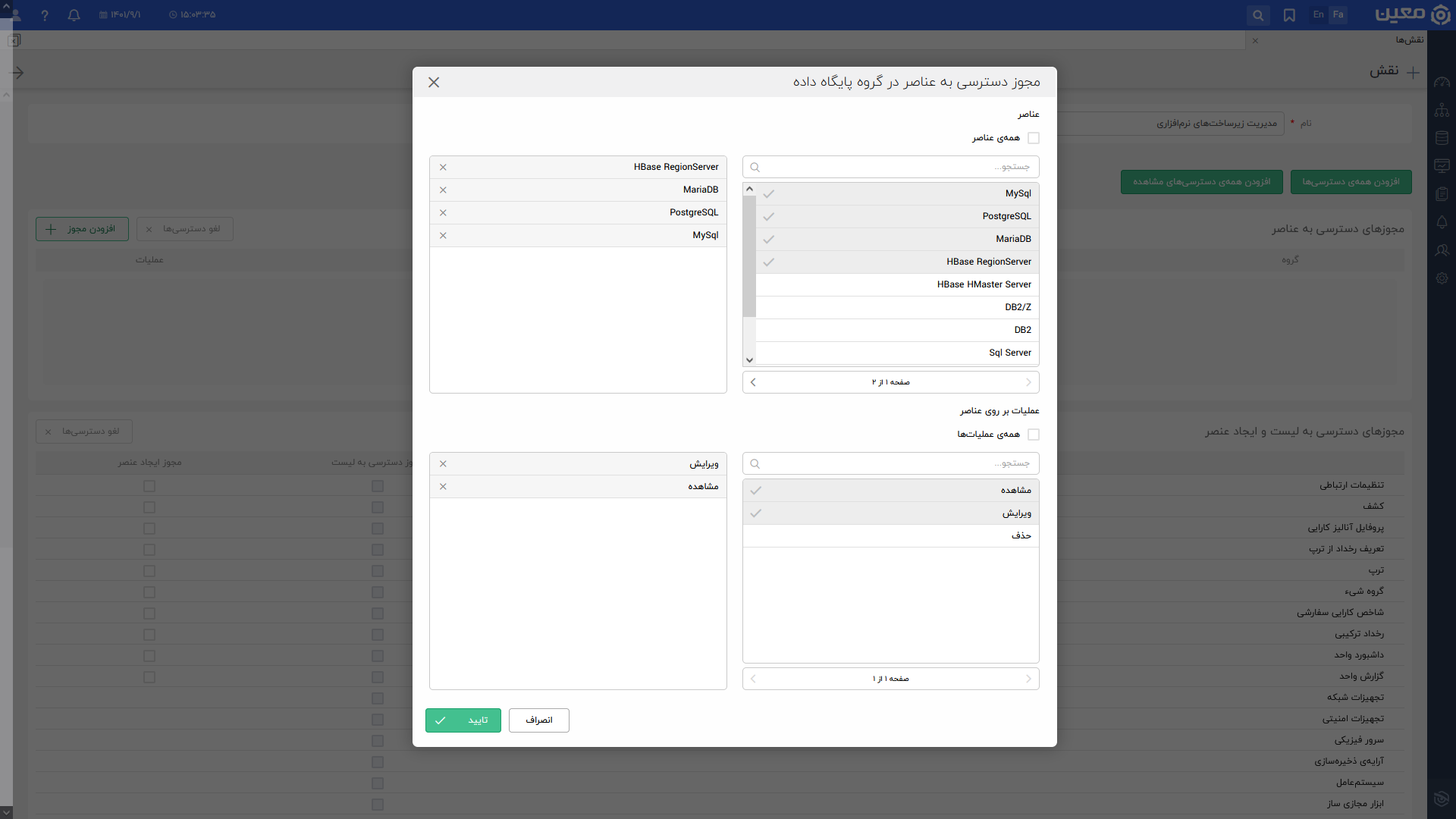Focus the operations جستجو search field
Screen dimensions: 1456x819
point(890,463)
